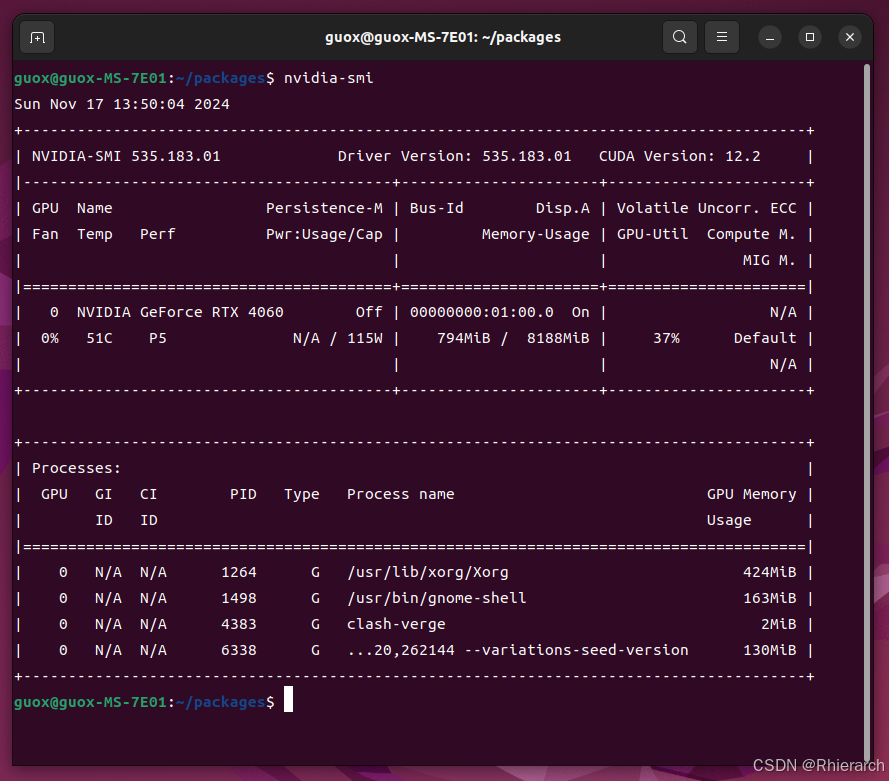Click Driver Version: 535.183.01
Screen dimensions: 889x781
(x=454, y=156)
